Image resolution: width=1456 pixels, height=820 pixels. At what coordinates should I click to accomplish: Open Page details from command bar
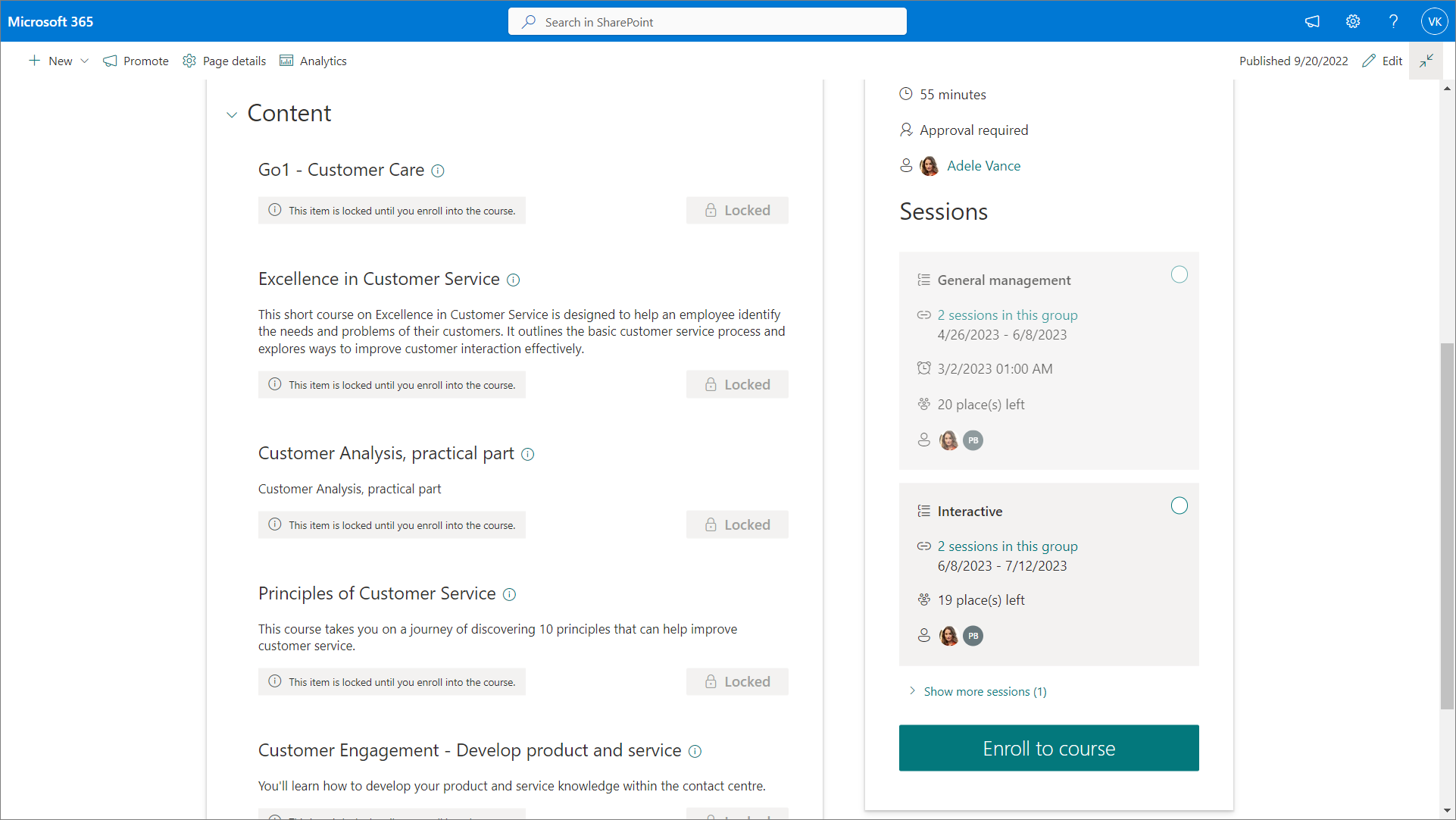pyautogui.click(x=225, y=61)
